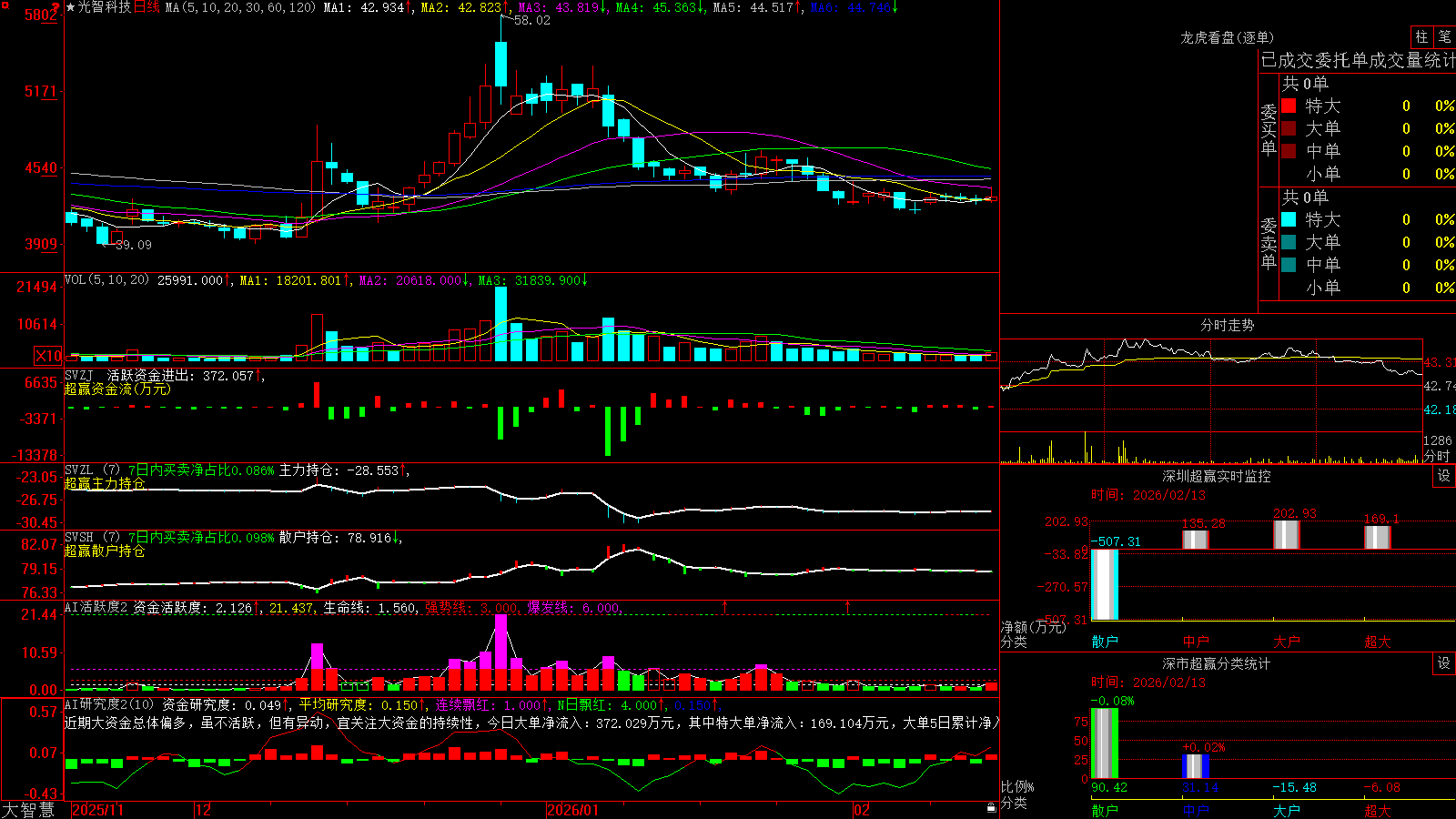Click the 主力持仓: -28.553 value
The height and width of the screenshot is (819, 1456).
click(339, 470)
